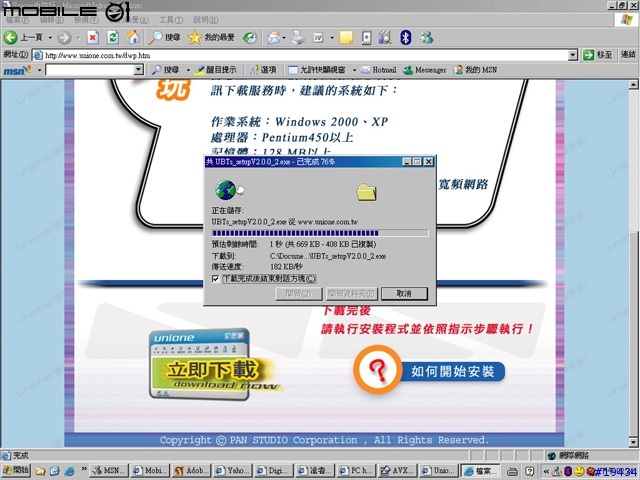The image size is (640, 480).
Task: Click the page scrollbar down arrow
Action: tap(633, 442)
